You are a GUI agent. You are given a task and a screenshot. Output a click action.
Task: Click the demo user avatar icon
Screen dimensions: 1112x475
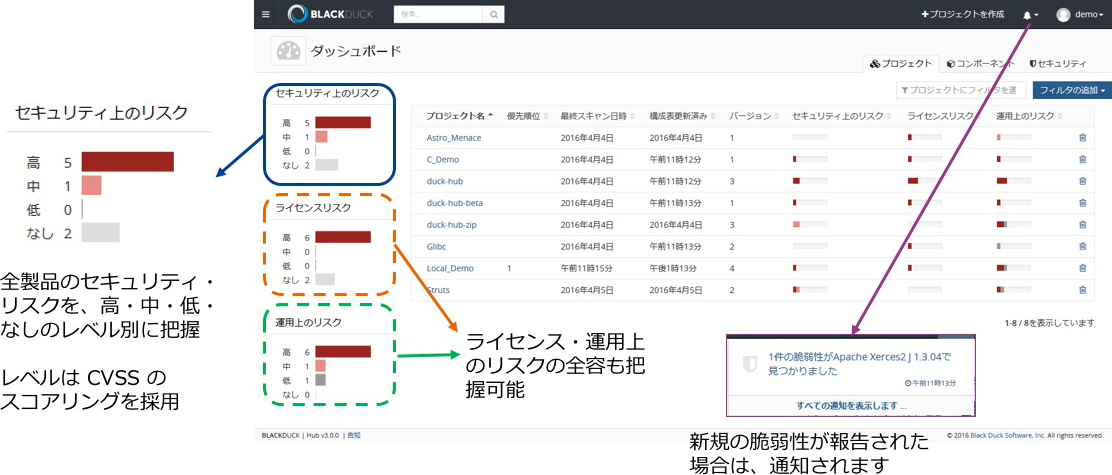point(1063,14)
